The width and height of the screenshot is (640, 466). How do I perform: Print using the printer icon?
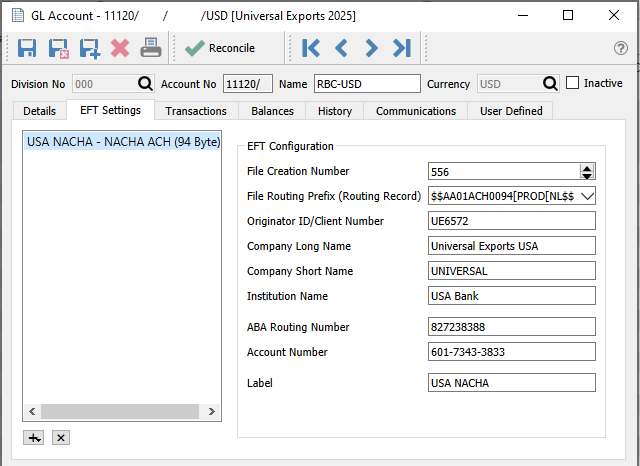point(151,48)
